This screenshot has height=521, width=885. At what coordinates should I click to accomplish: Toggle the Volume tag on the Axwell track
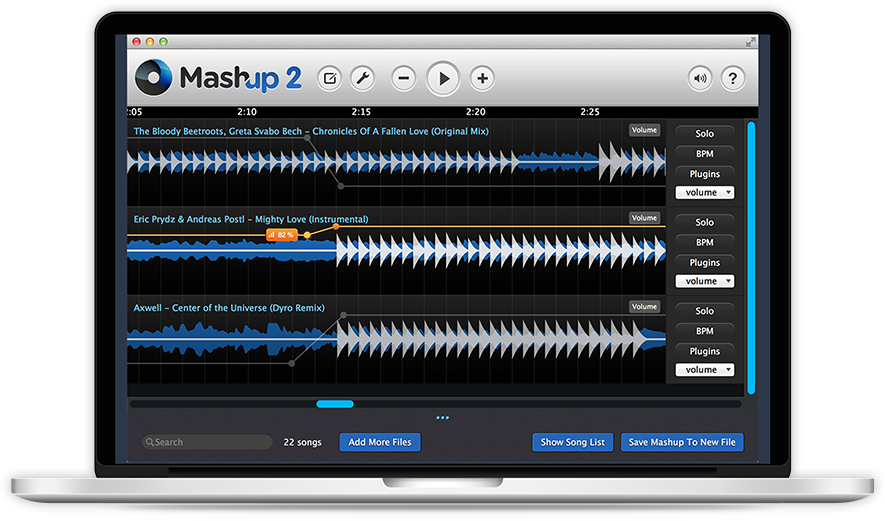tap(645, 307)
